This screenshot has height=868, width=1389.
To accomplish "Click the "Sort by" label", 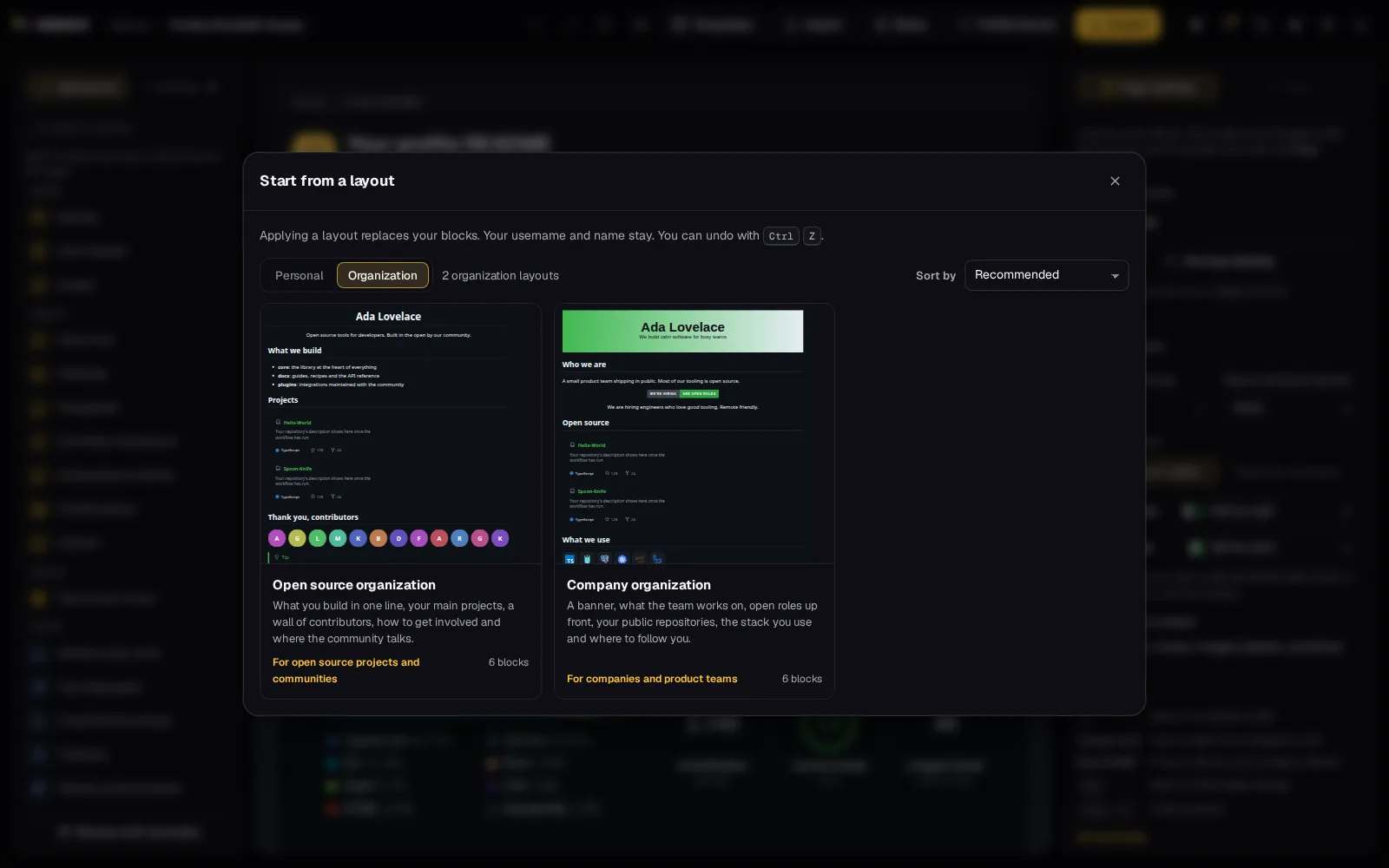I will [x=936, y=275].
